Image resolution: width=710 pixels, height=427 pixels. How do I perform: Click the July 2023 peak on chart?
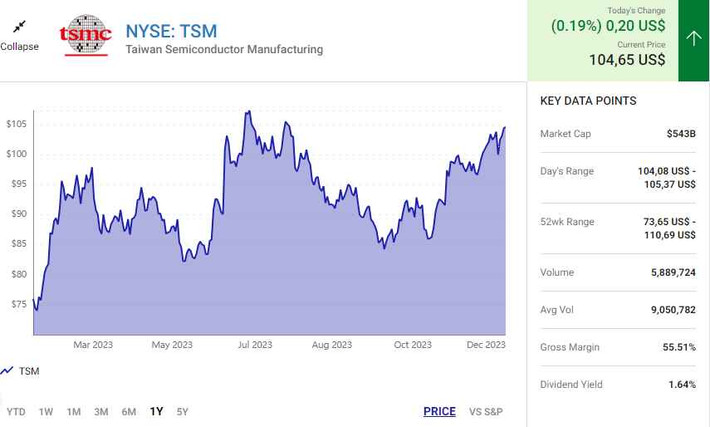click(x=248, y=111)
